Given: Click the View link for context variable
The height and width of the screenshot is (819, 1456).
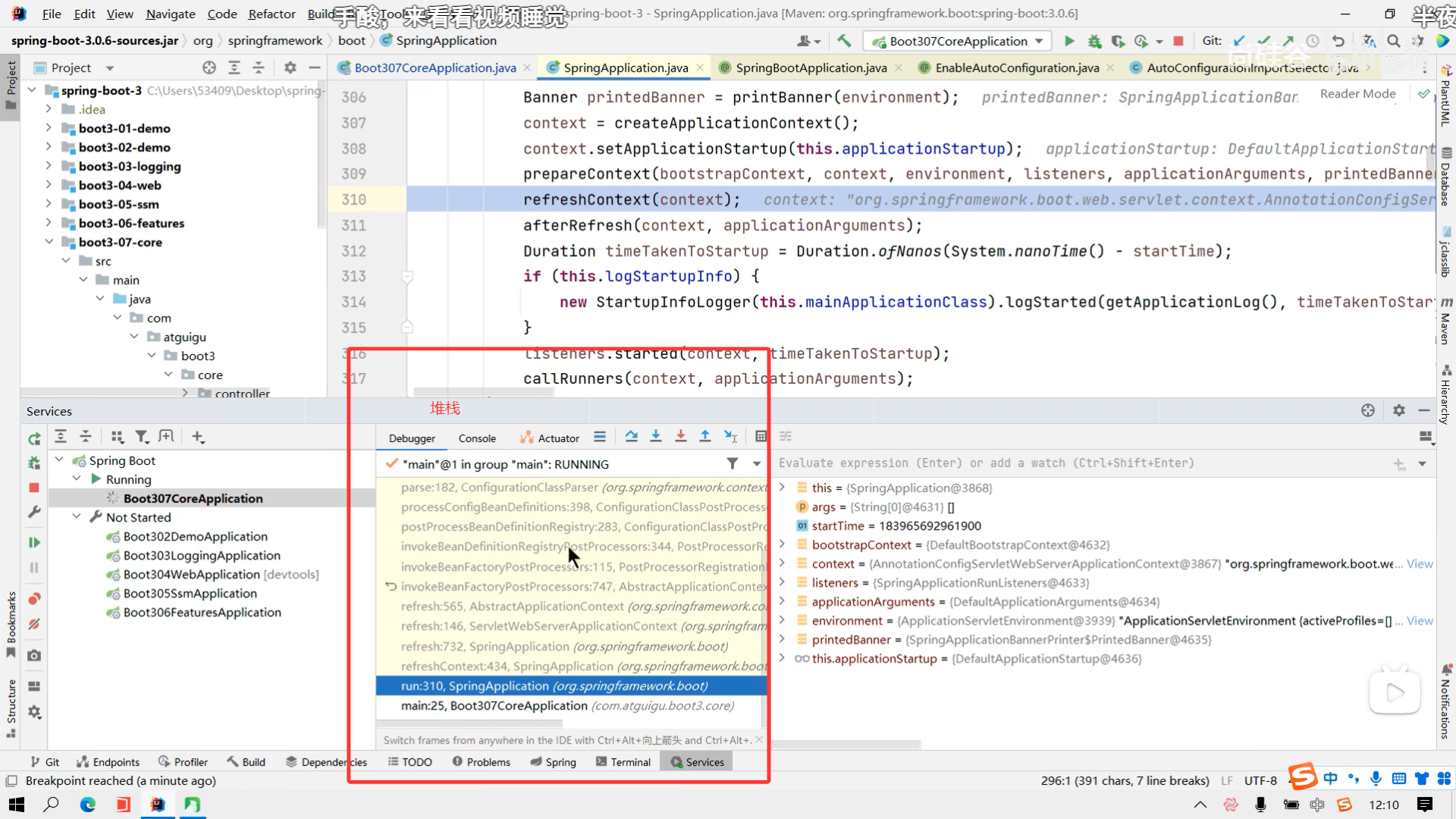Looking at the screenshot, I should point(1420,563).
